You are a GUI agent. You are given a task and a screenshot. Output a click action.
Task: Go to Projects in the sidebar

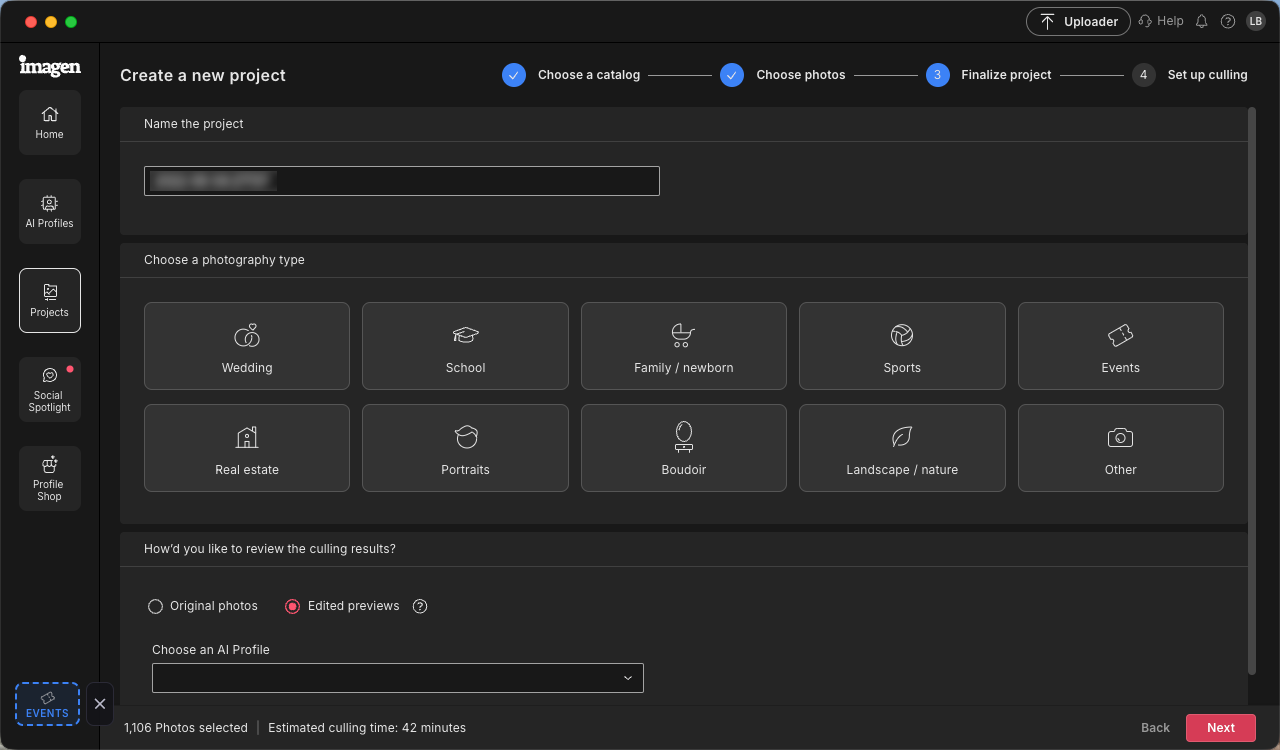click(50, 301)
